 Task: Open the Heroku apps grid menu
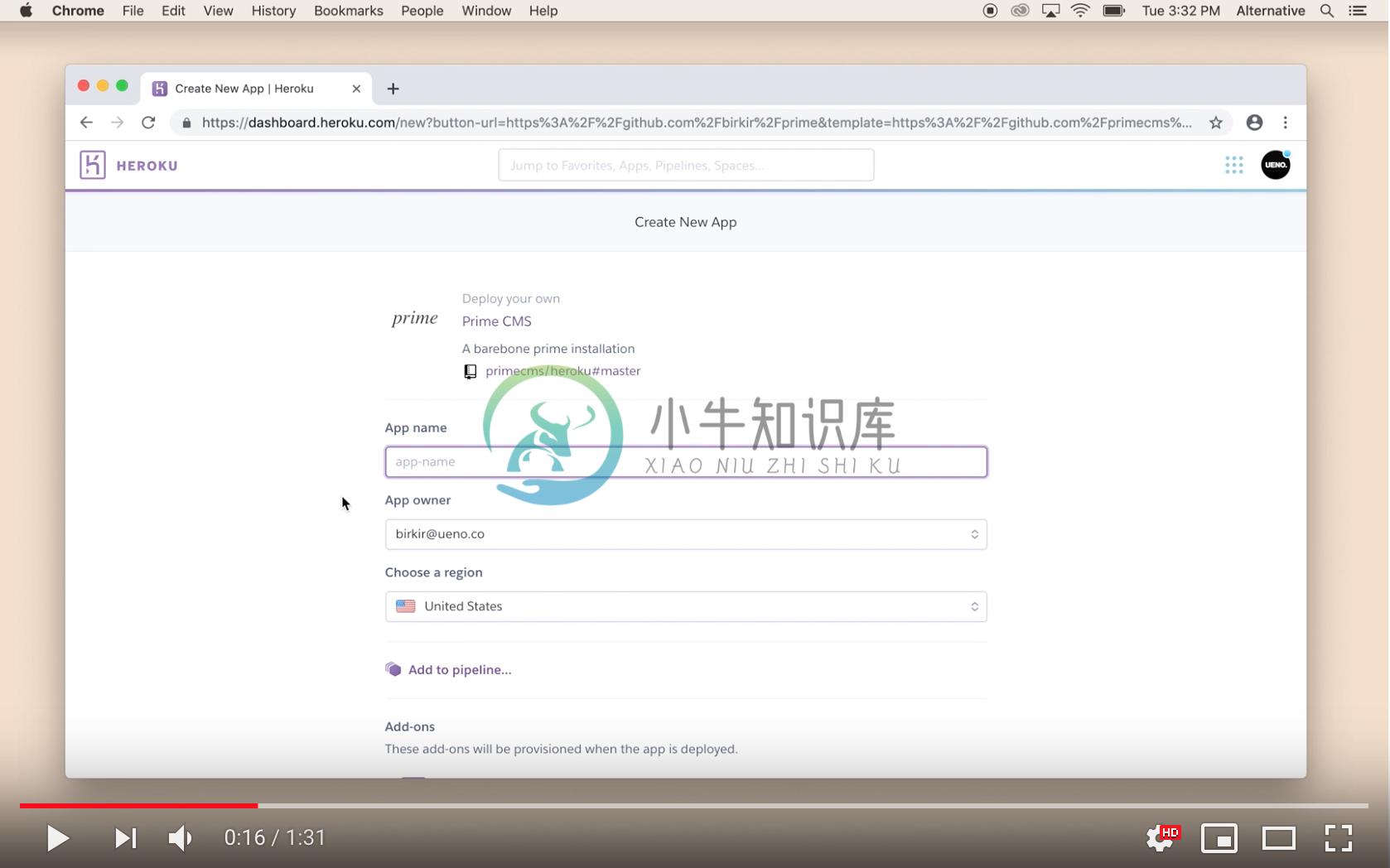(1233, 165)
